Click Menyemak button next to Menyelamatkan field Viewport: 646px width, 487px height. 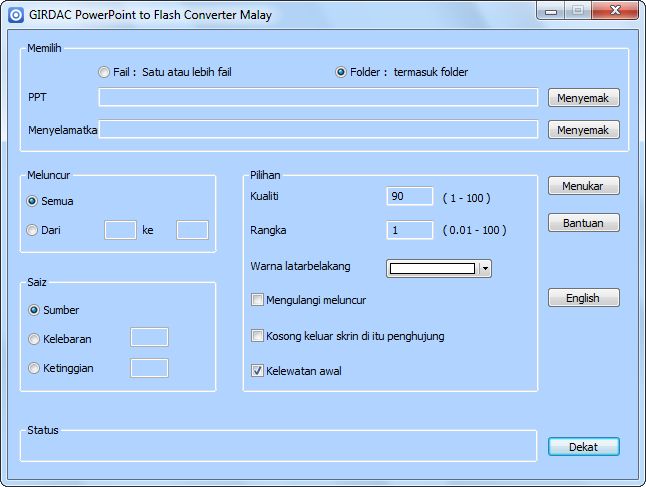(x=583, y=130)
